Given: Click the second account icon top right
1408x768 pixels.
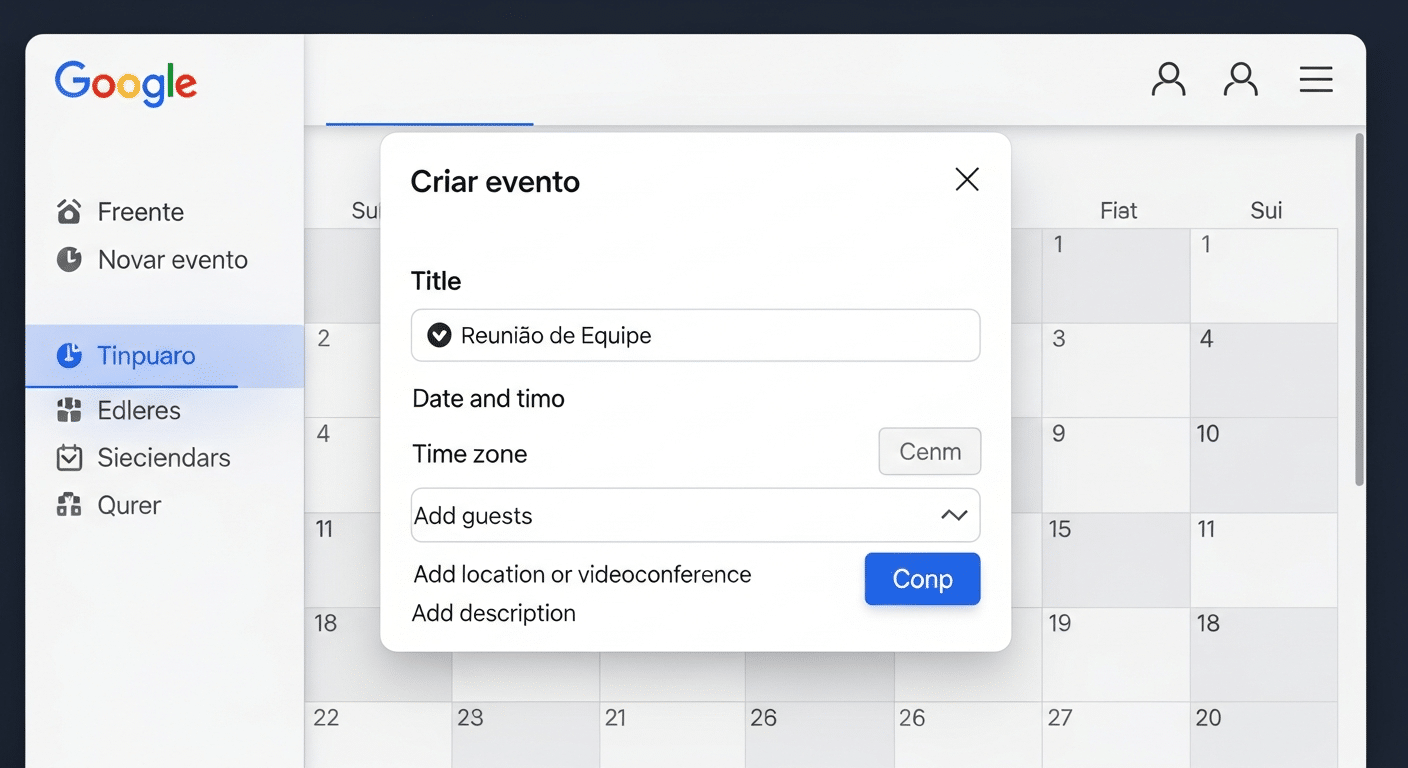Looking at the screenshot, I should coord(1241,78).
